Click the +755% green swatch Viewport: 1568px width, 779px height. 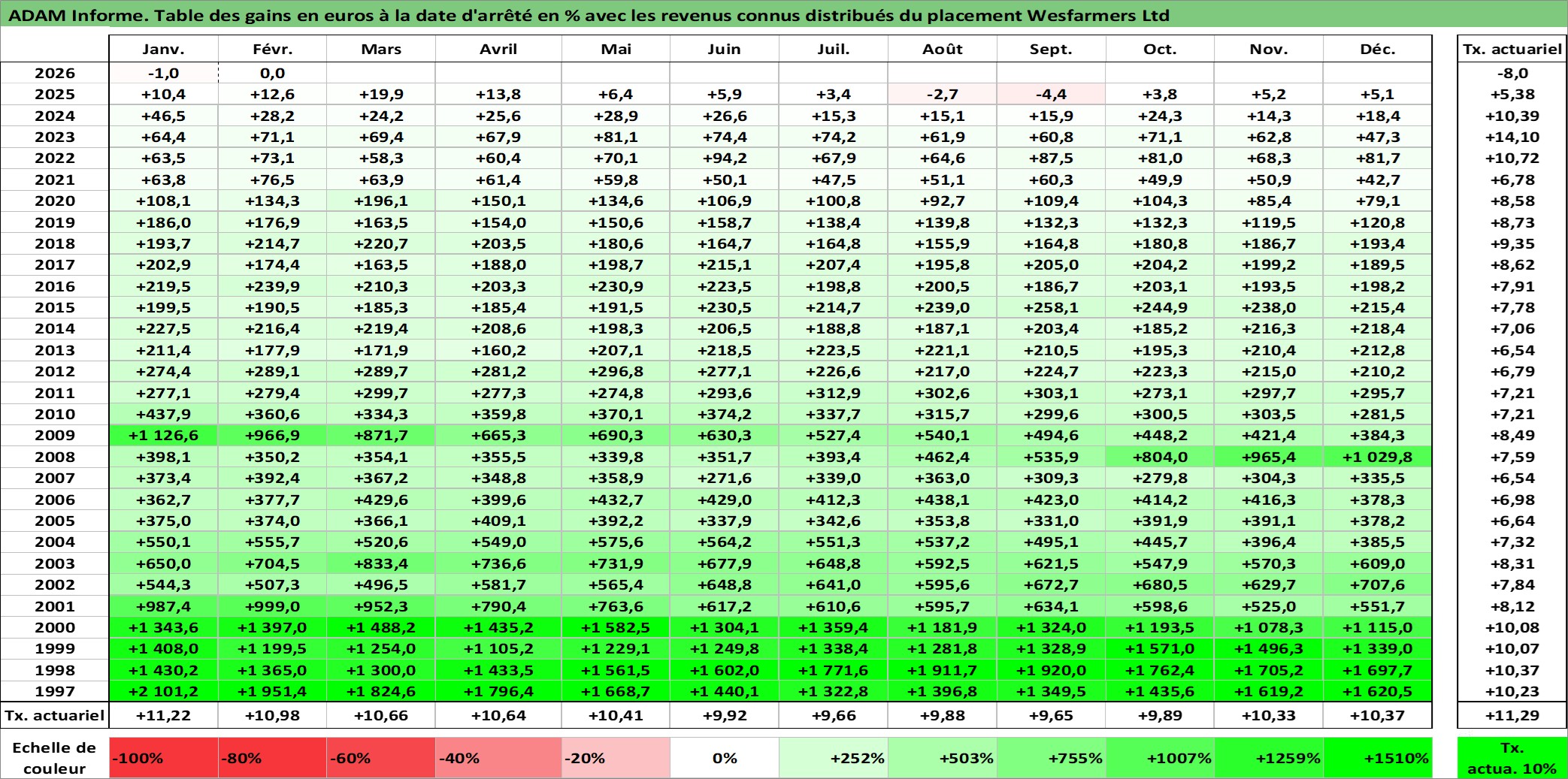click(1051, 758)
